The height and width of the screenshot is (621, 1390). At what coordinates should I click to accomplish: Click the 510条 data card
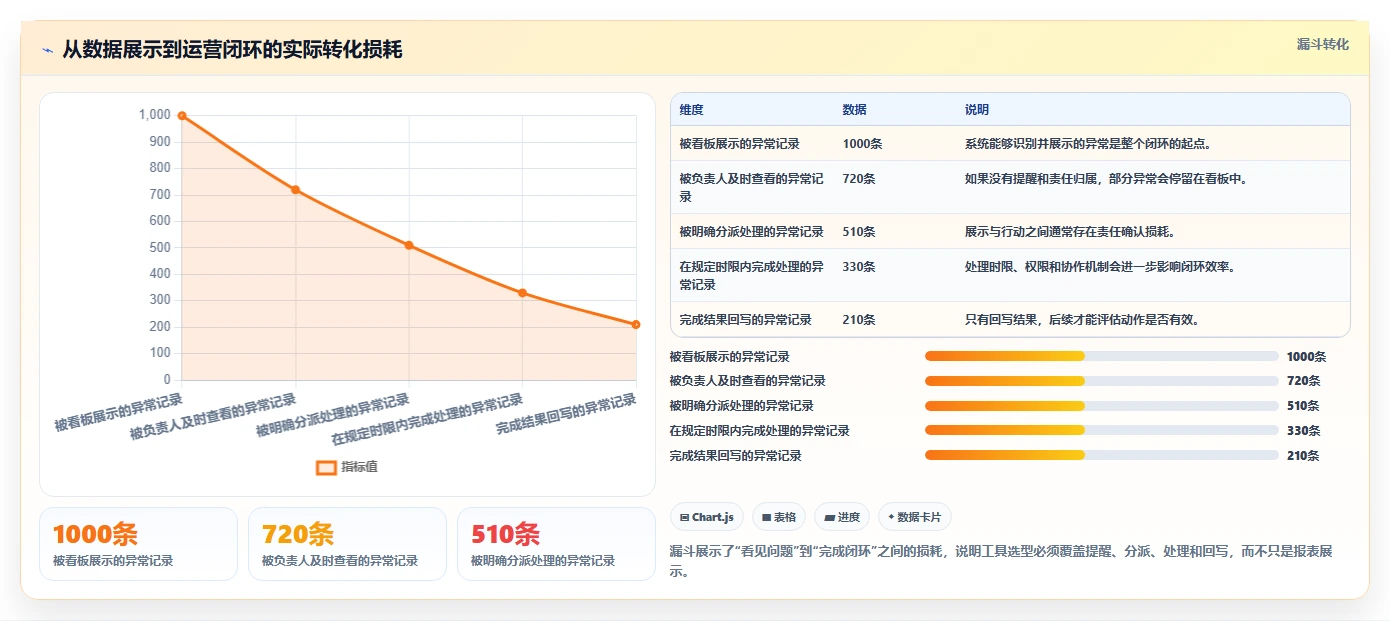click(556, 544)
